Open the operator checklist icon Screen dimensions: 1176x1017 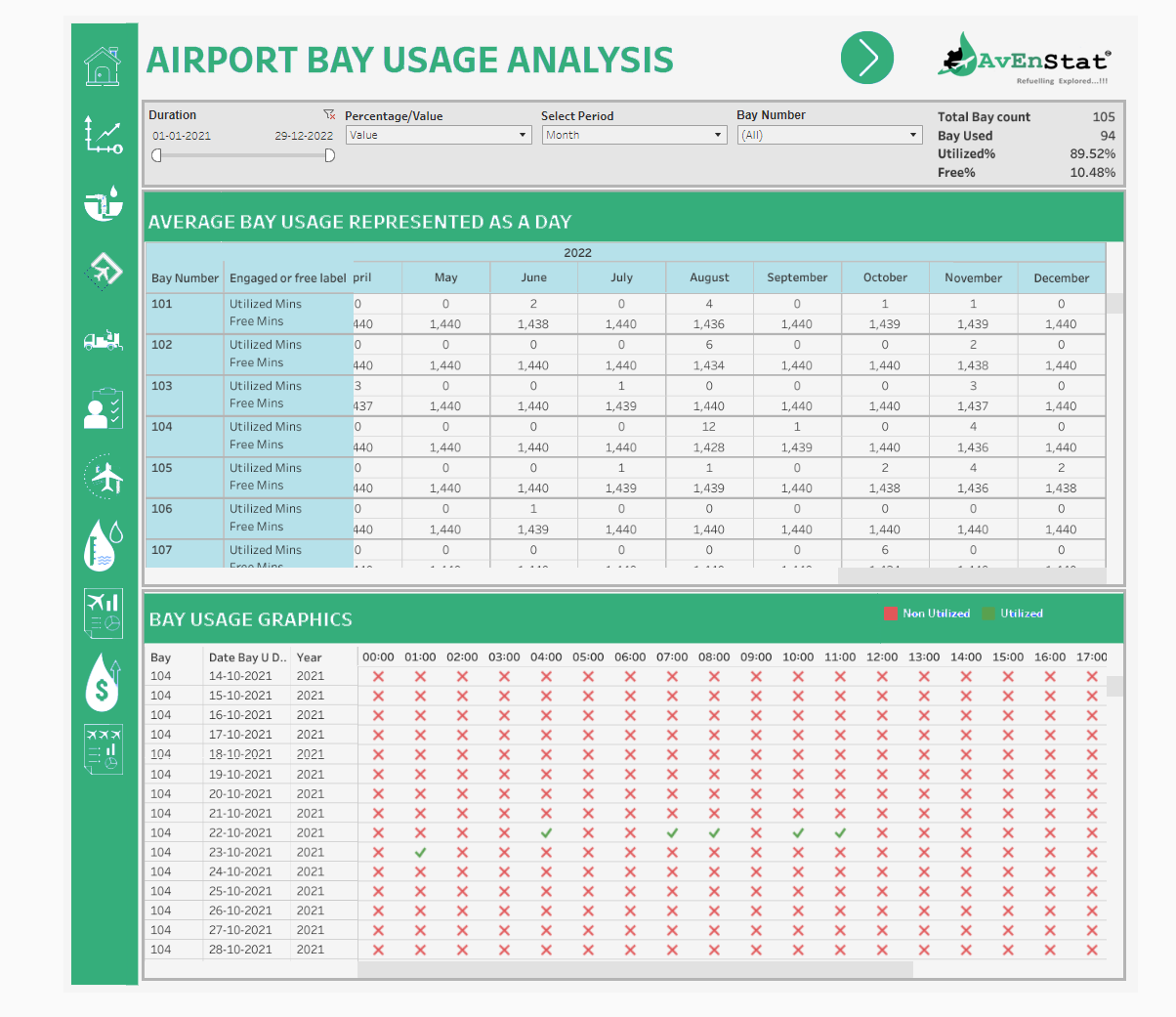point(103,408)
